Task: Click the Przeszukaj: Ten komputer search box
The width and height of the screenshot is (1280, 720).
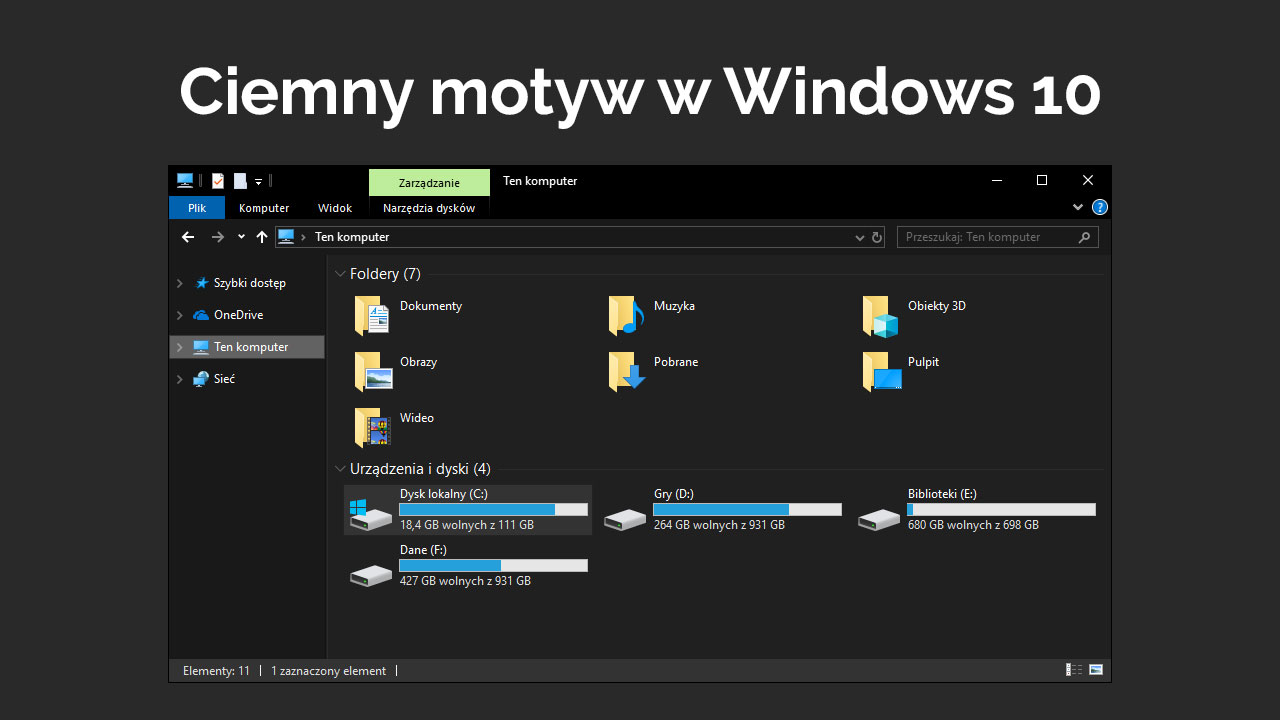Action: [x=998, y=237]
